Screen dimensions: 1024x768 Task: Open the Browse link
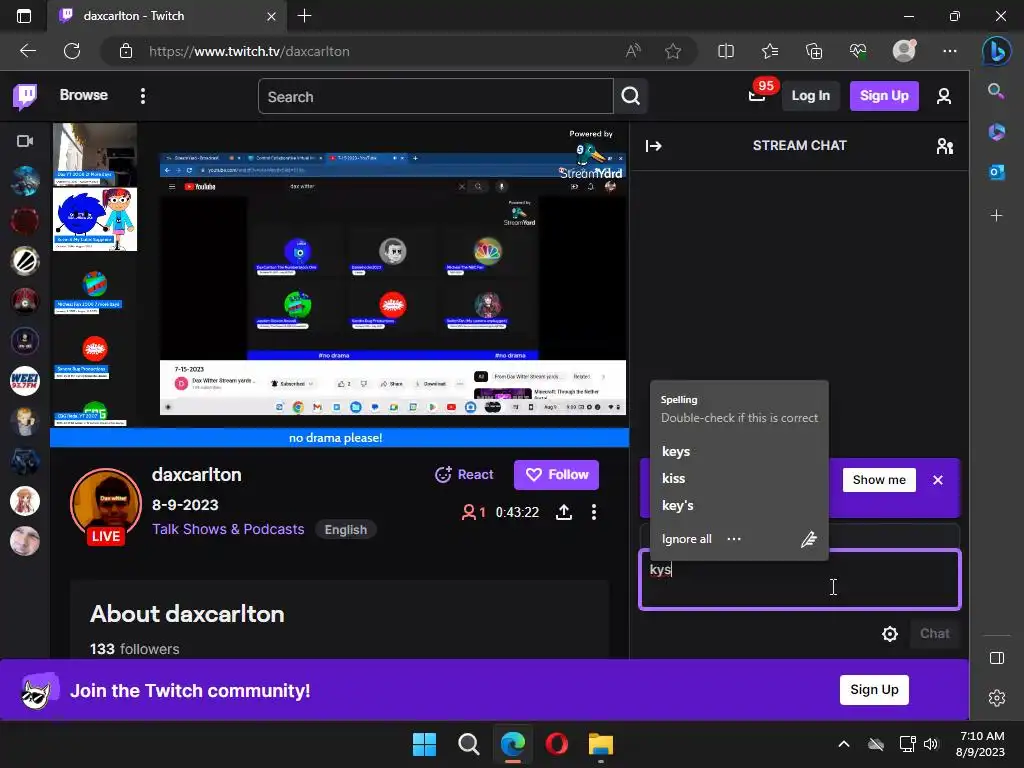coord(84,95)
